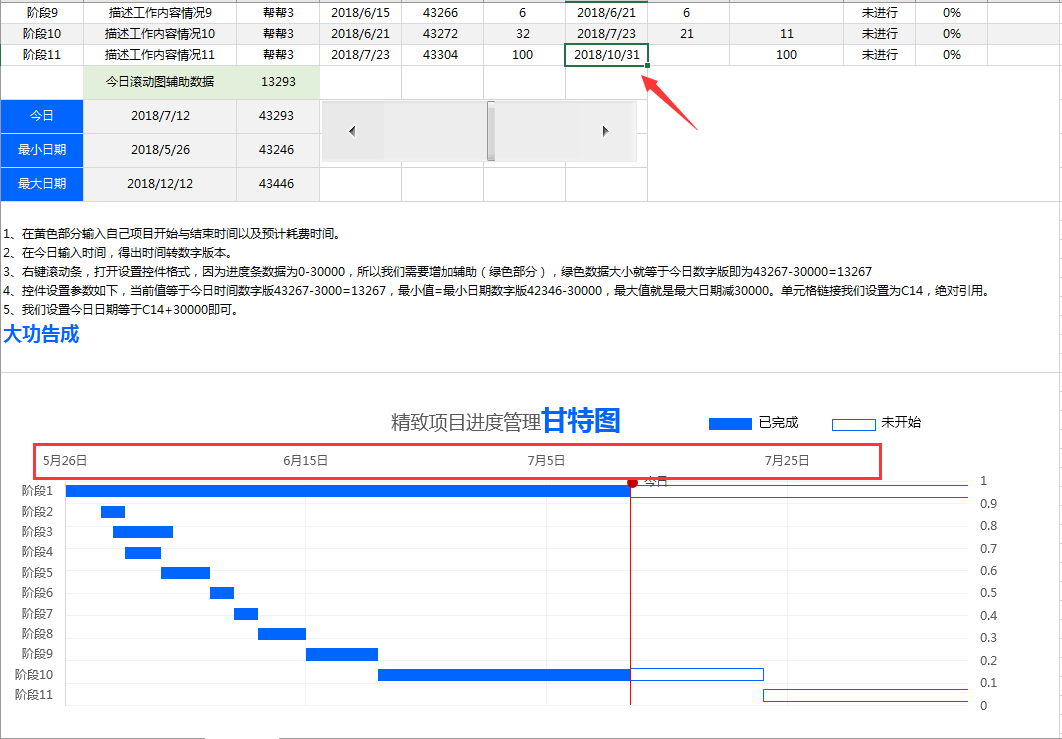Viewport: 1062px width, 739px height.
Task: Select cell with value 43293
Action: (276, 117)
